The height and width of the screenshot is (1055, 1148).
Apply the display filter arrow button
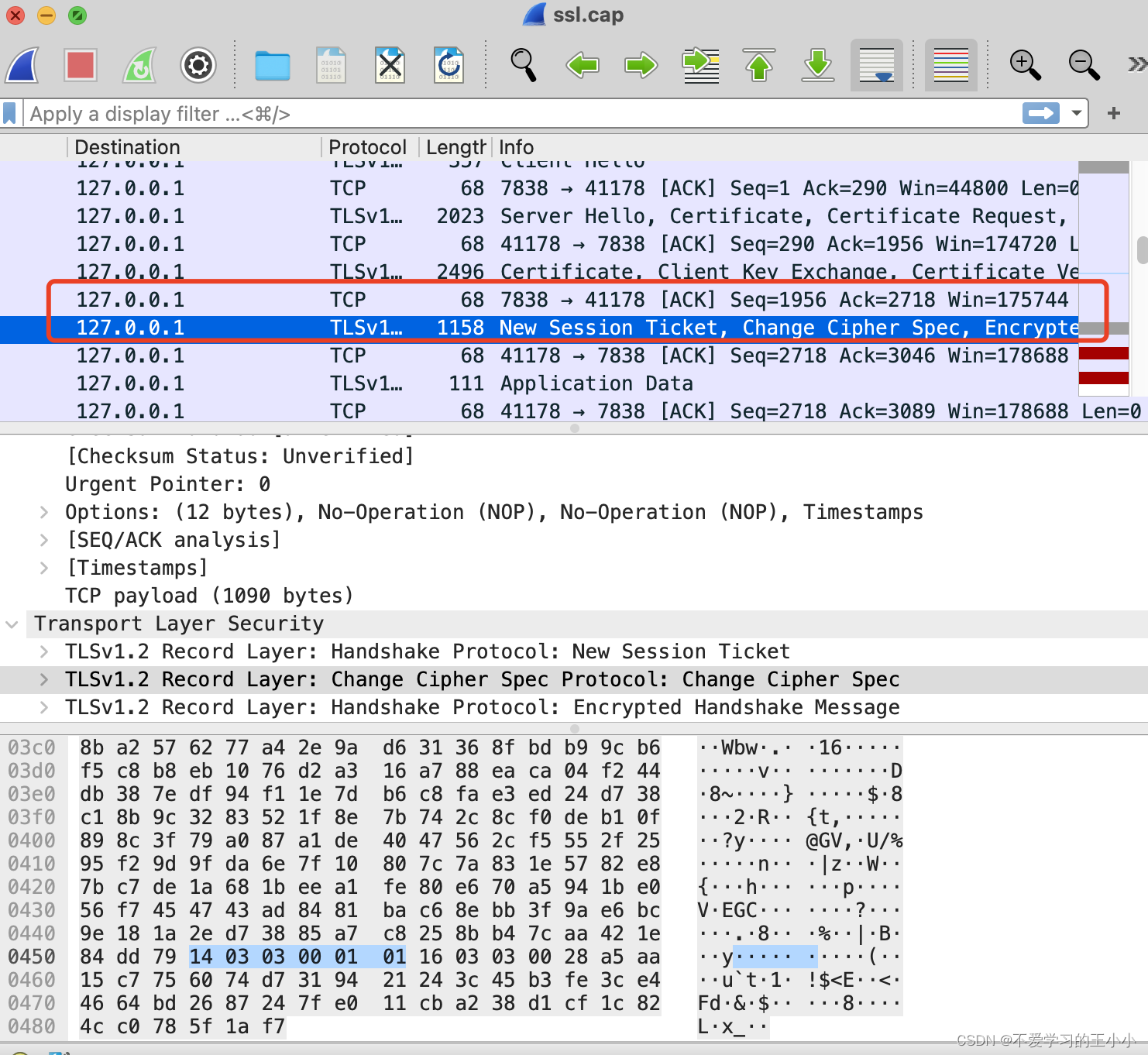[1041, 114]
